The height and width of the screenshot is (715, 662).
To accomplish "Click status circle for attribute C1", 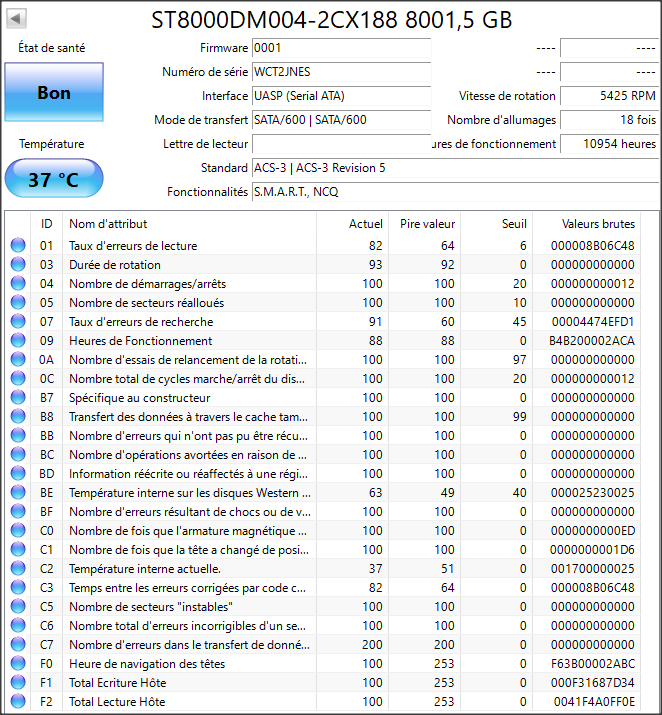I will 18,549.
